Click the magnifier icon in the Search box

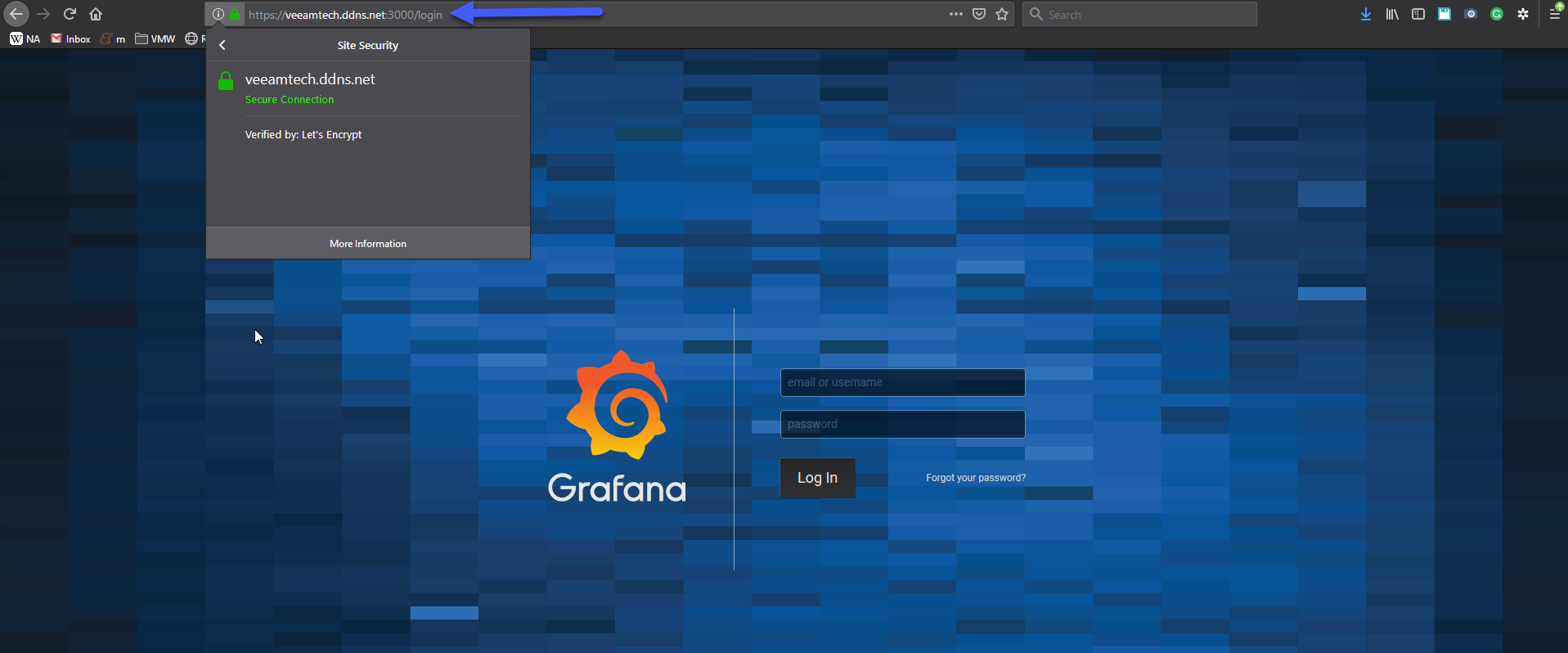1036,14
